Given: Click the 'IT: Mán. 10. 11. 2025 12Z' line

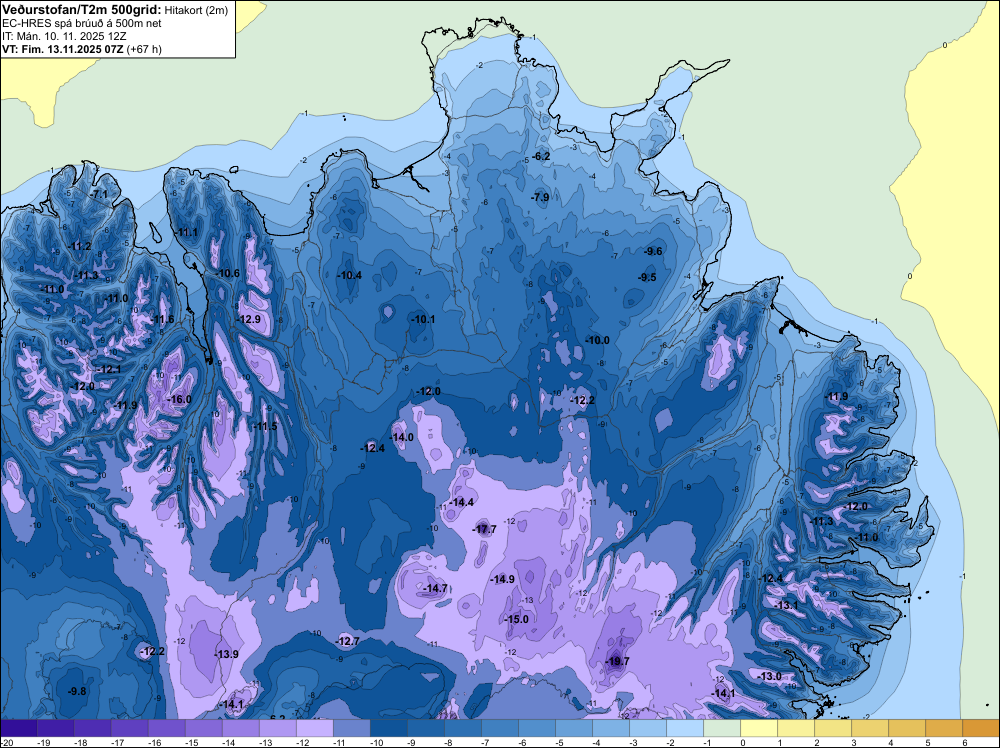Looking at the screenshot, I should pyautogui.click(x=64, y=36).
